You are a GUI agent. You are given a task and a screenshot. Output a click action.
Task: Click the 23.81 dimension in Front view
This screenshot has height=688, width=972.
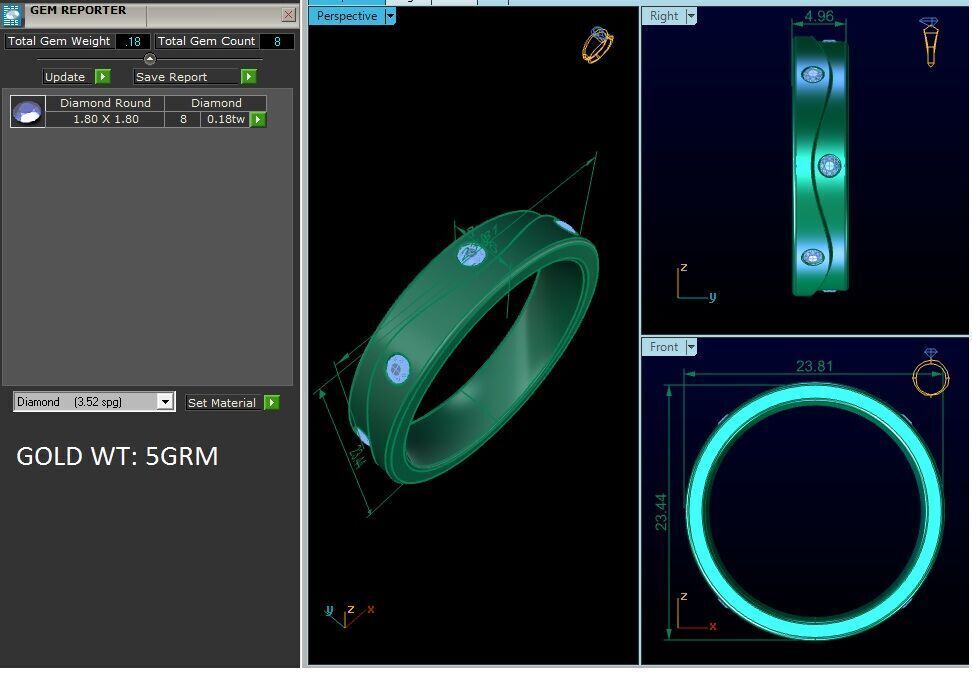pyautogui.click(x=814, y=366)
